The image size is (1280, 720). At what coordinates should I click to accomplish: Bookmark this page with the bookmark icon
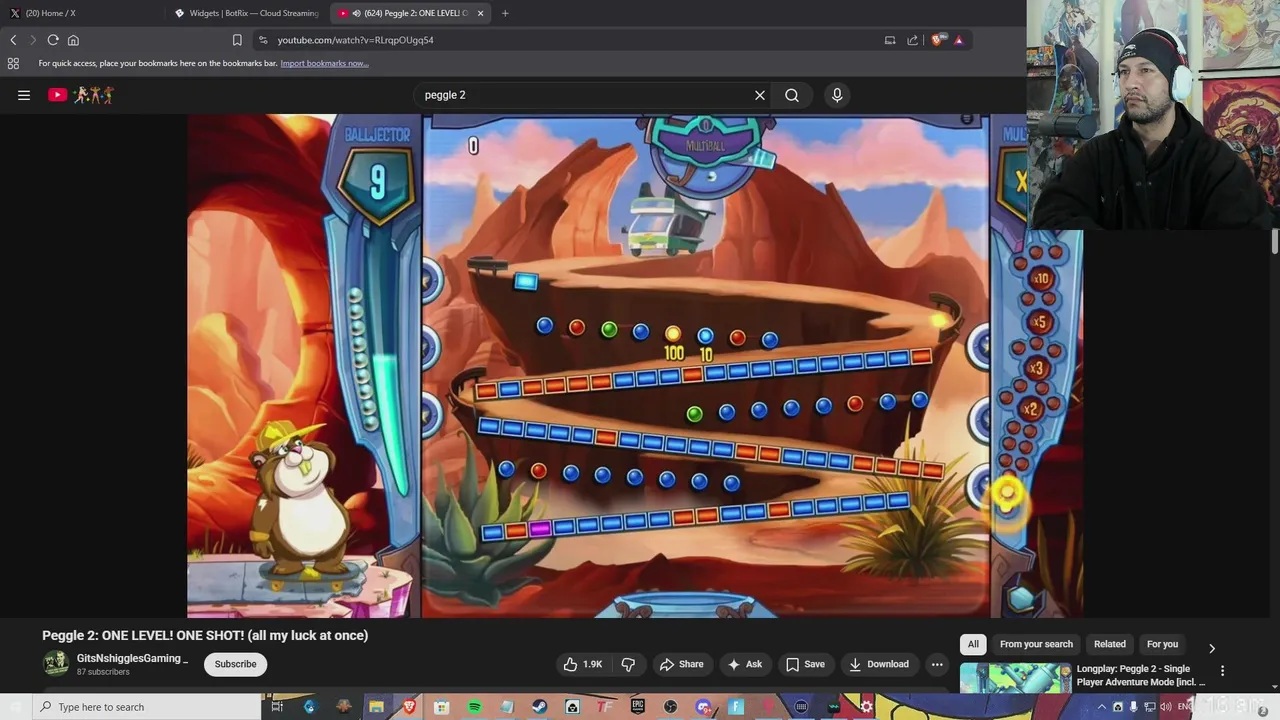point(237,40)
